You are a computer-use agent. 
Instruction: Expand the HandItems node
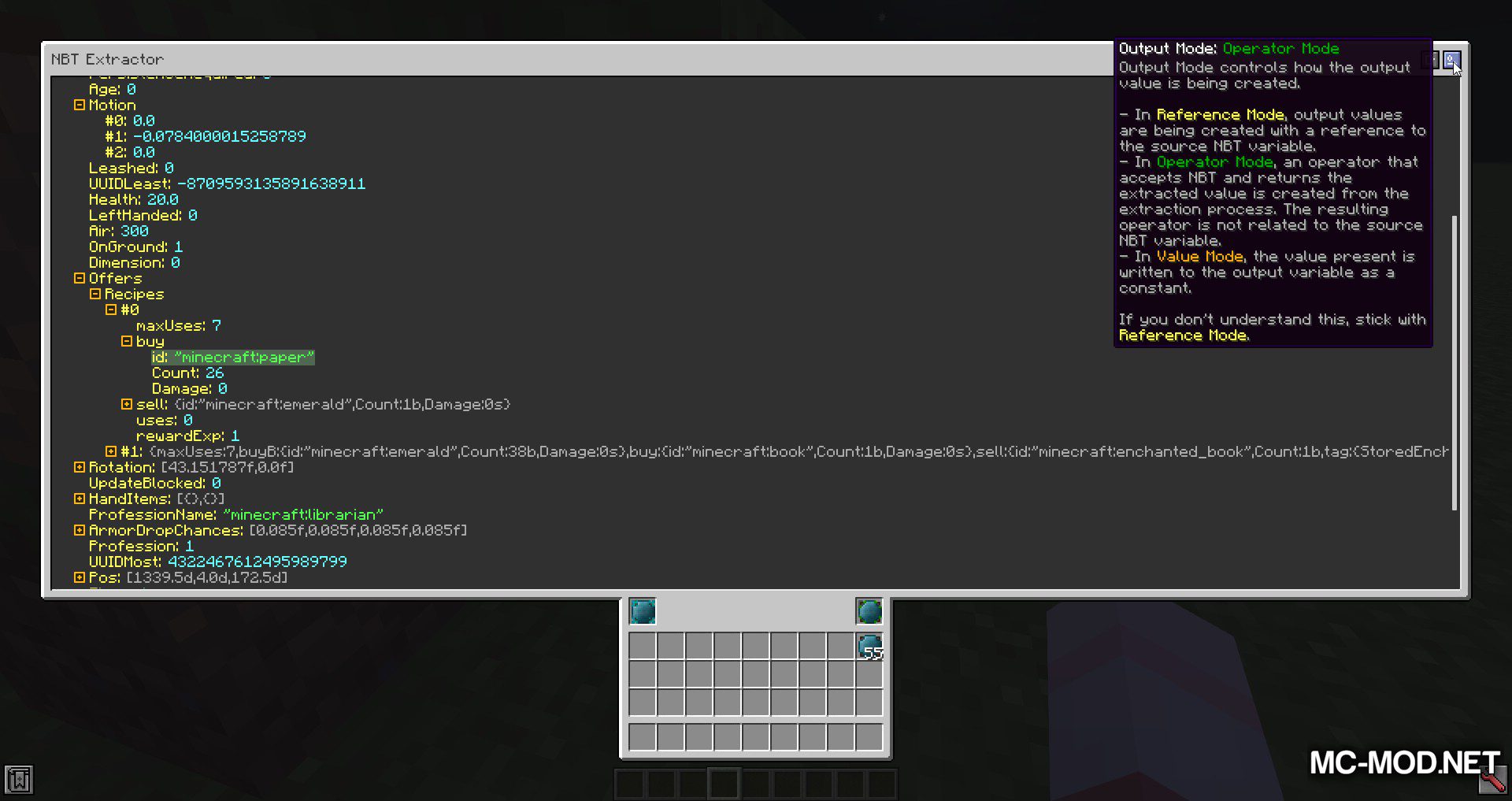80,499
